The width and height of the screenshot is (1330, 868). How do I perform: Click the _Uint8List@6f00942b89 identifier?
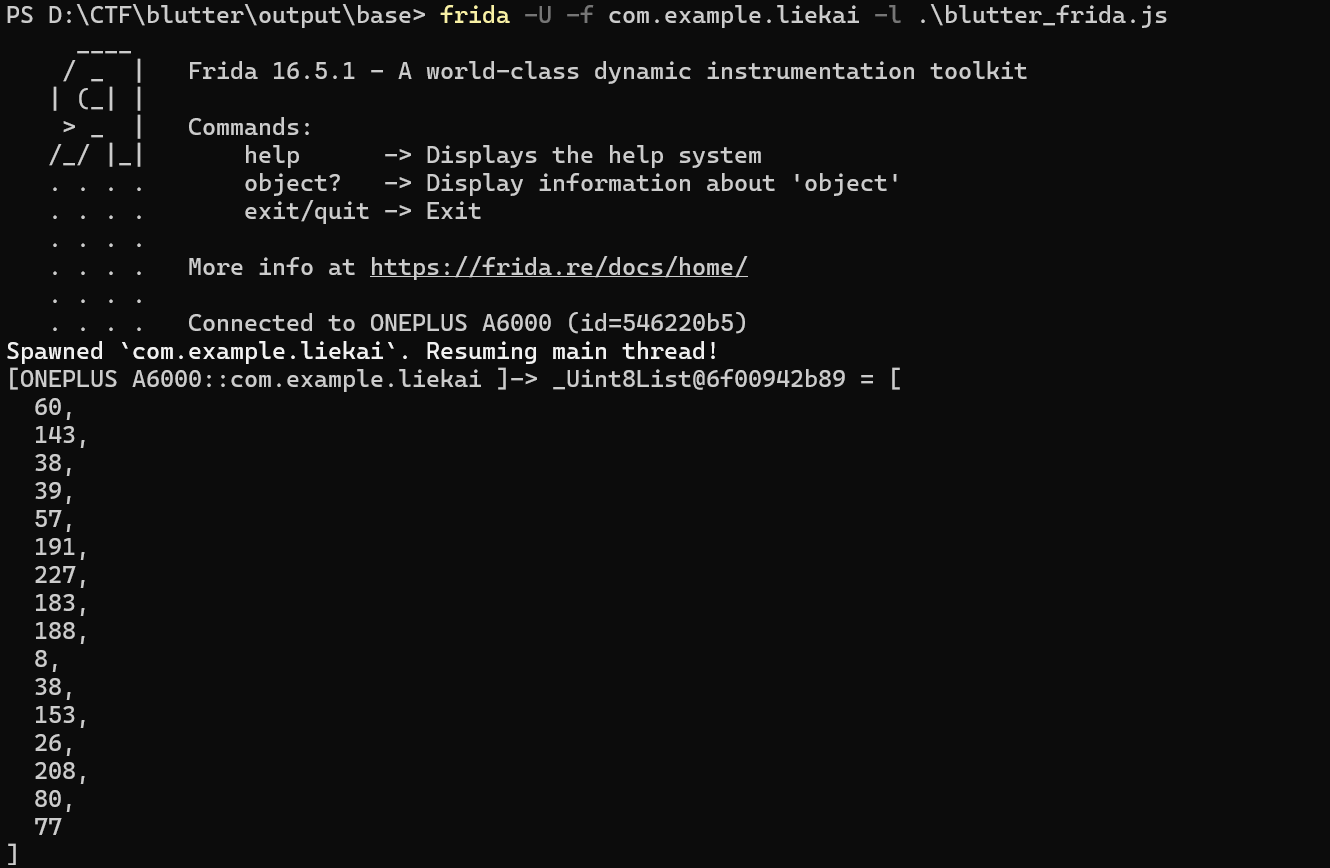tap(699, 379)
